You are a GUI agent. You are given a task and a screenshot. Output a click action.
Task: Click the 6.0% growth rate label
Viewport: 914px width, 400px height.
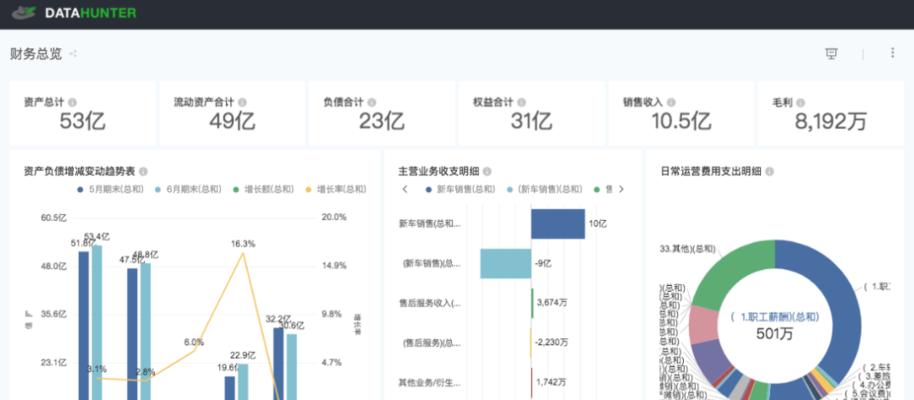pos(194,342)
